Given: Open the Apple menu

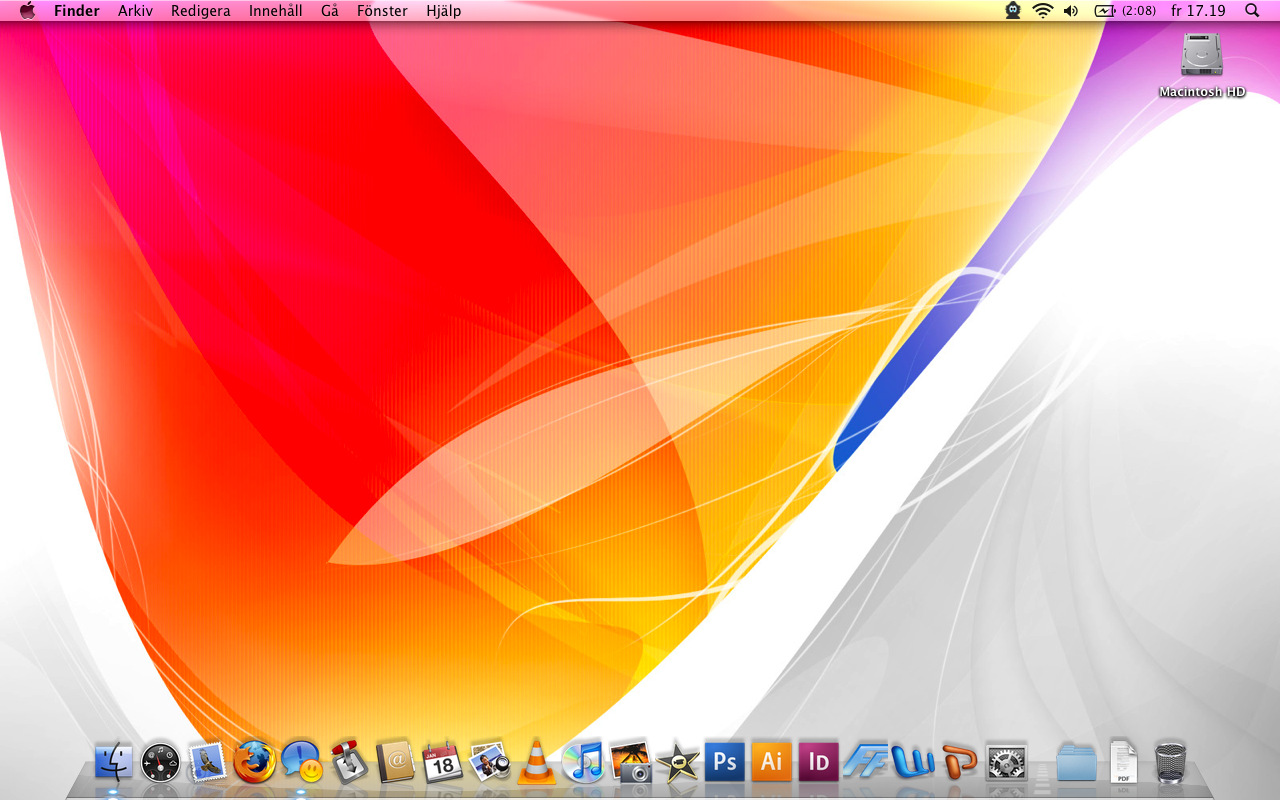Looking at the screenshot, I should click(27, 11).
